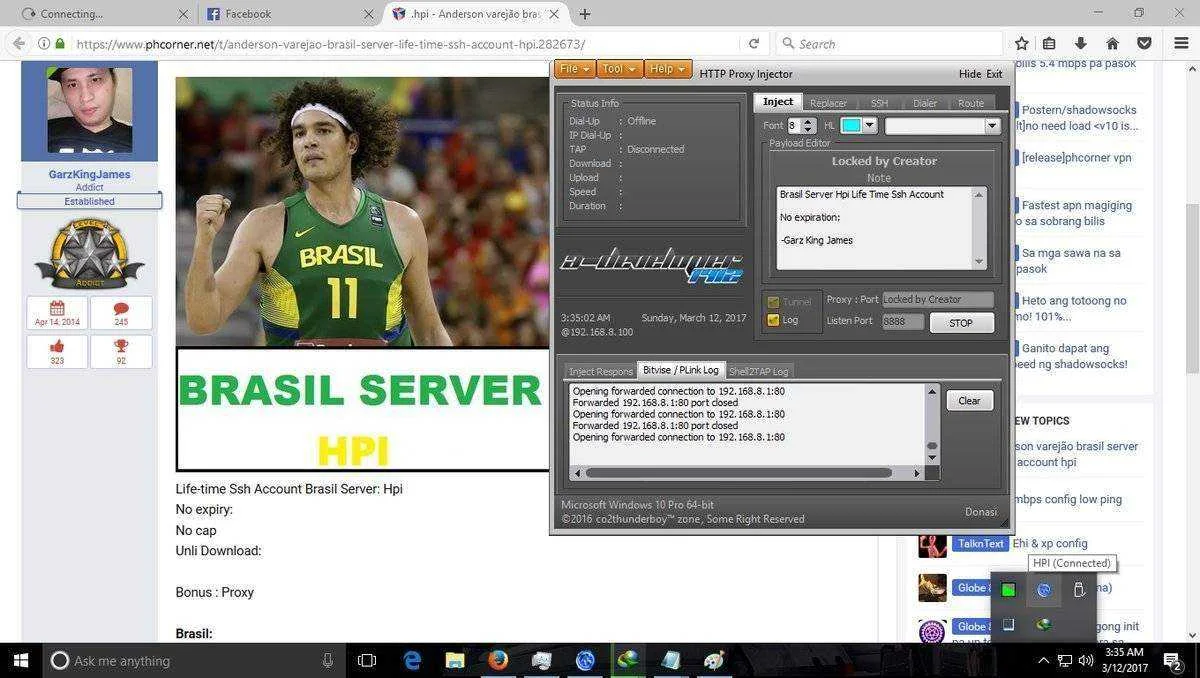Click the Listen Port field

pyautogui.click(x=903, y=322)
